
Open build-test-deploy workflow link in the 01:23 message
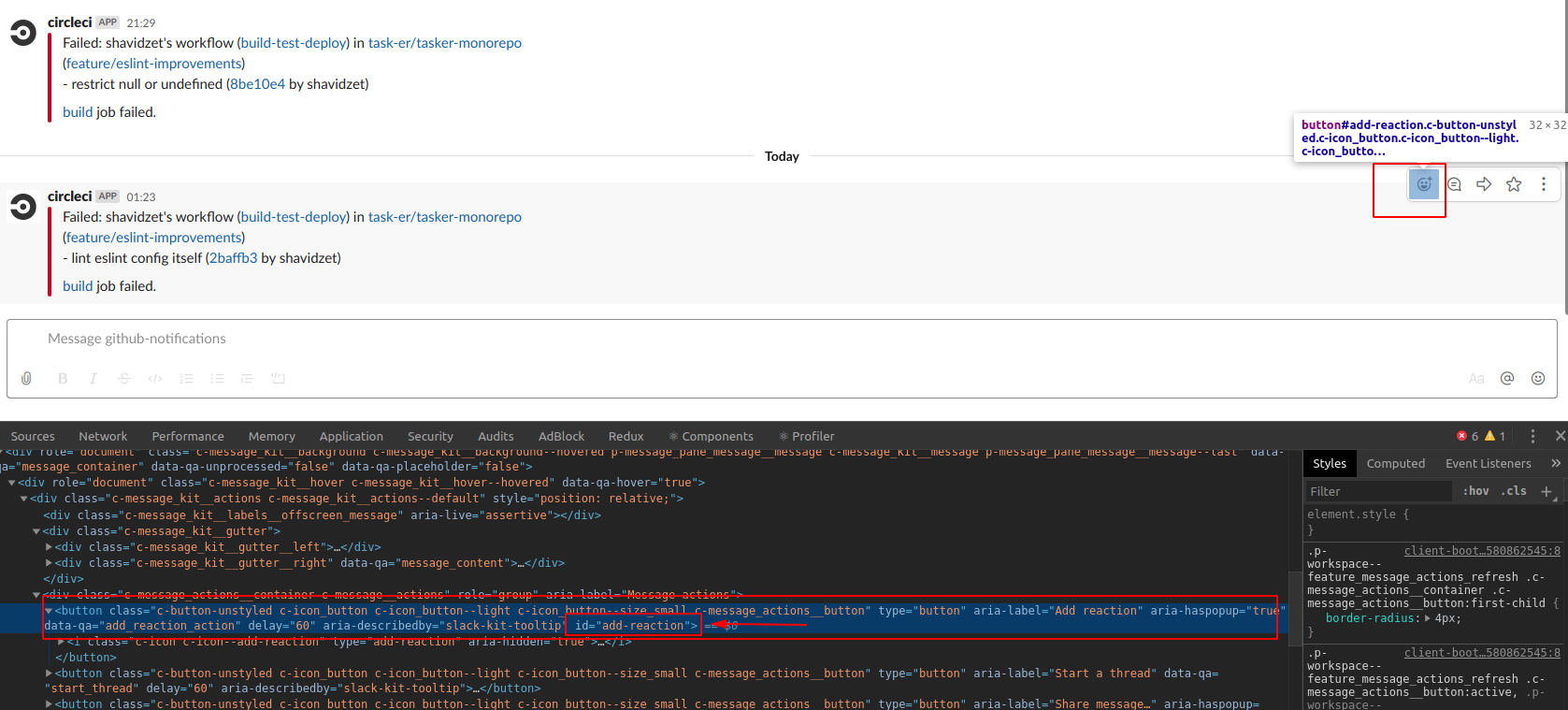coord(294,217)
